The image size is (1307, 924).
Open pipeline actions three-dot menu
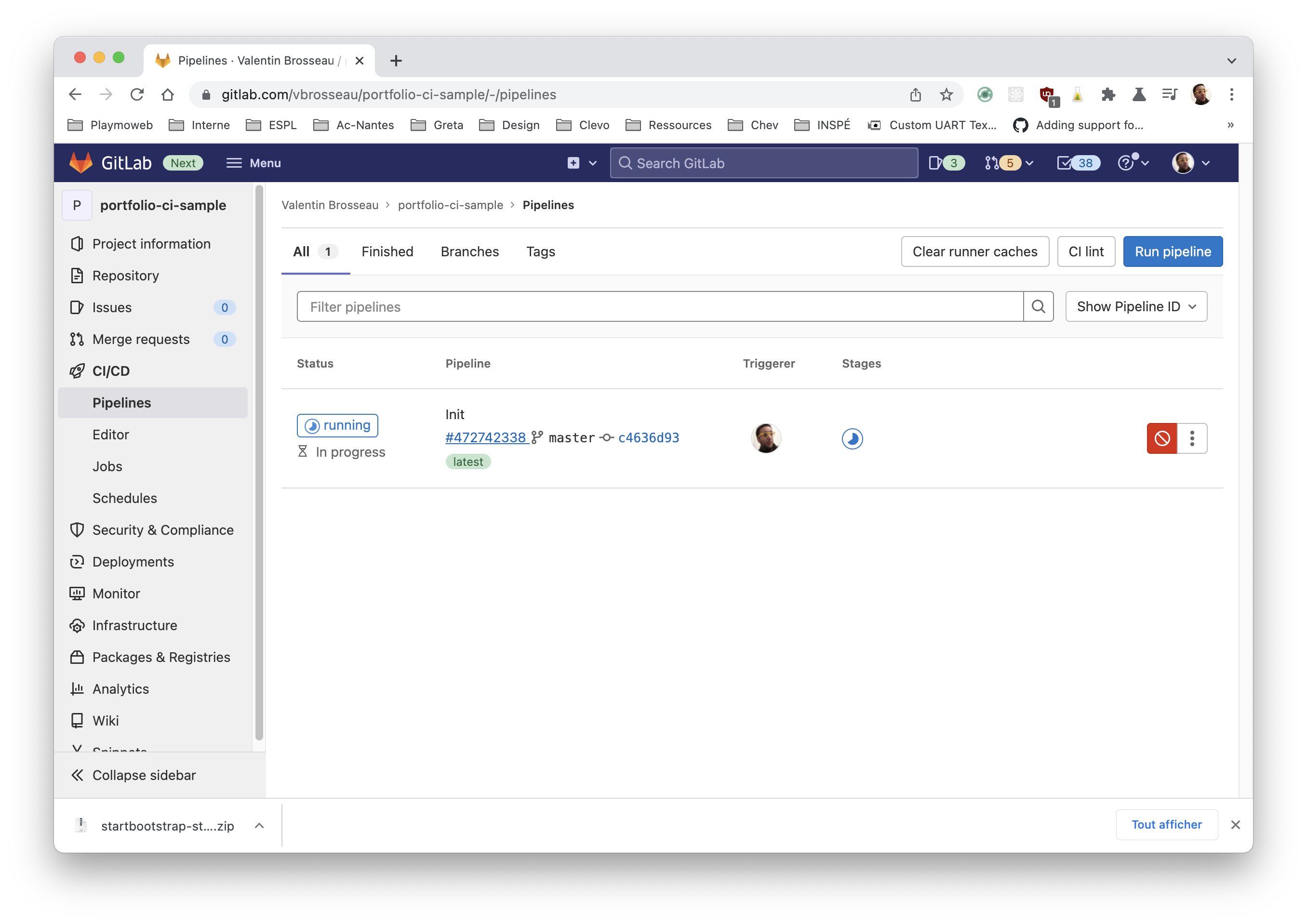click(x=1191, y=438)
